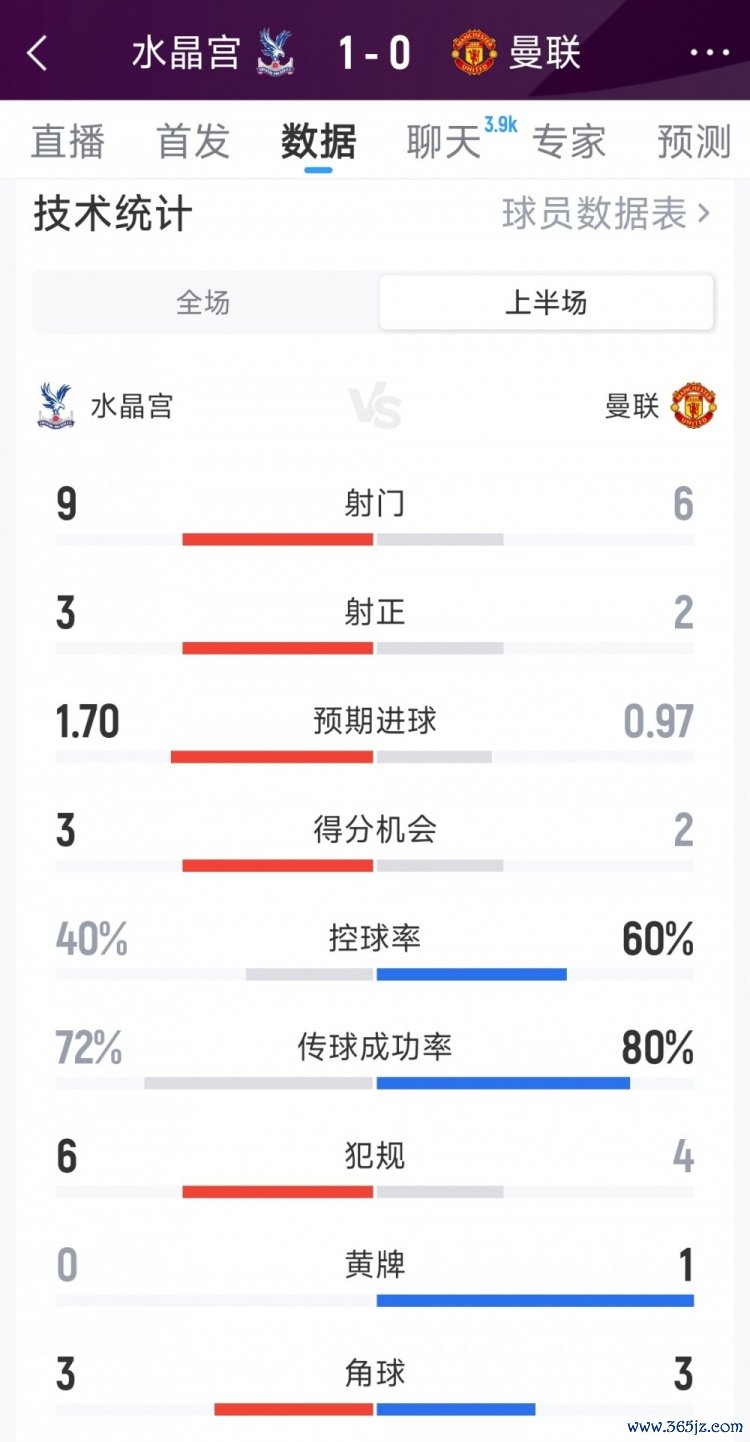This screenshot has height=1442, width=750.
Task: Select the 上半场 first half segment
Action: [x=546, y=302]
